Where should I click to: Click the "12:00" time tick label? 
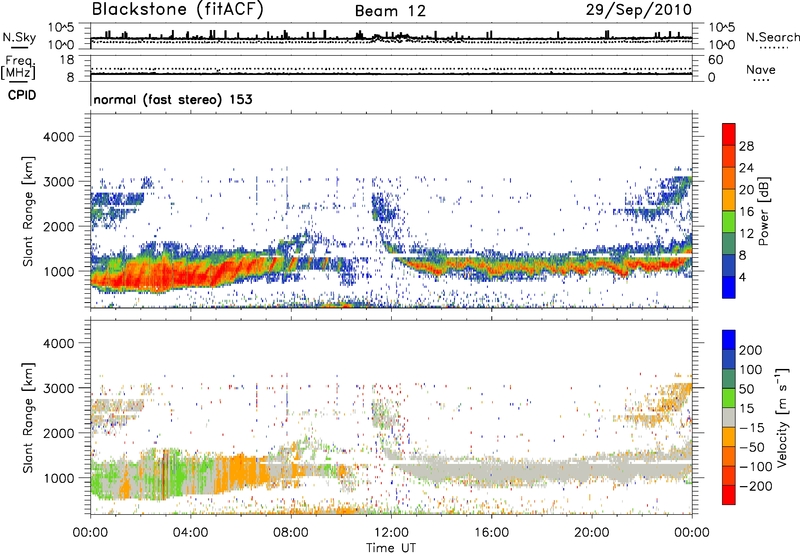coord(391,533)
